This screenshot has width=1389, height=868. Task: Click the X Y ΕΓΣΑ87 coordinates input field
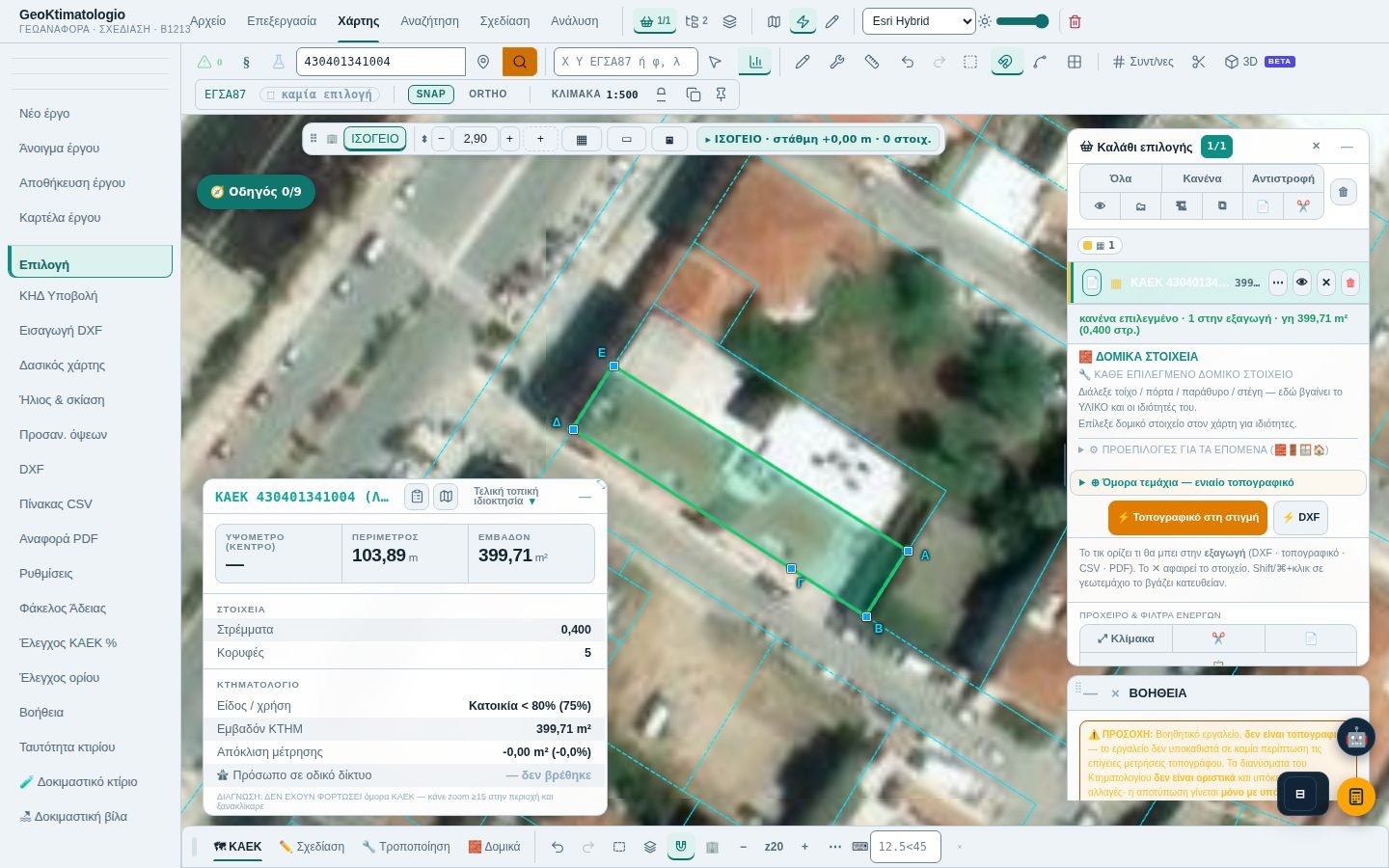(x=626, y=62)
